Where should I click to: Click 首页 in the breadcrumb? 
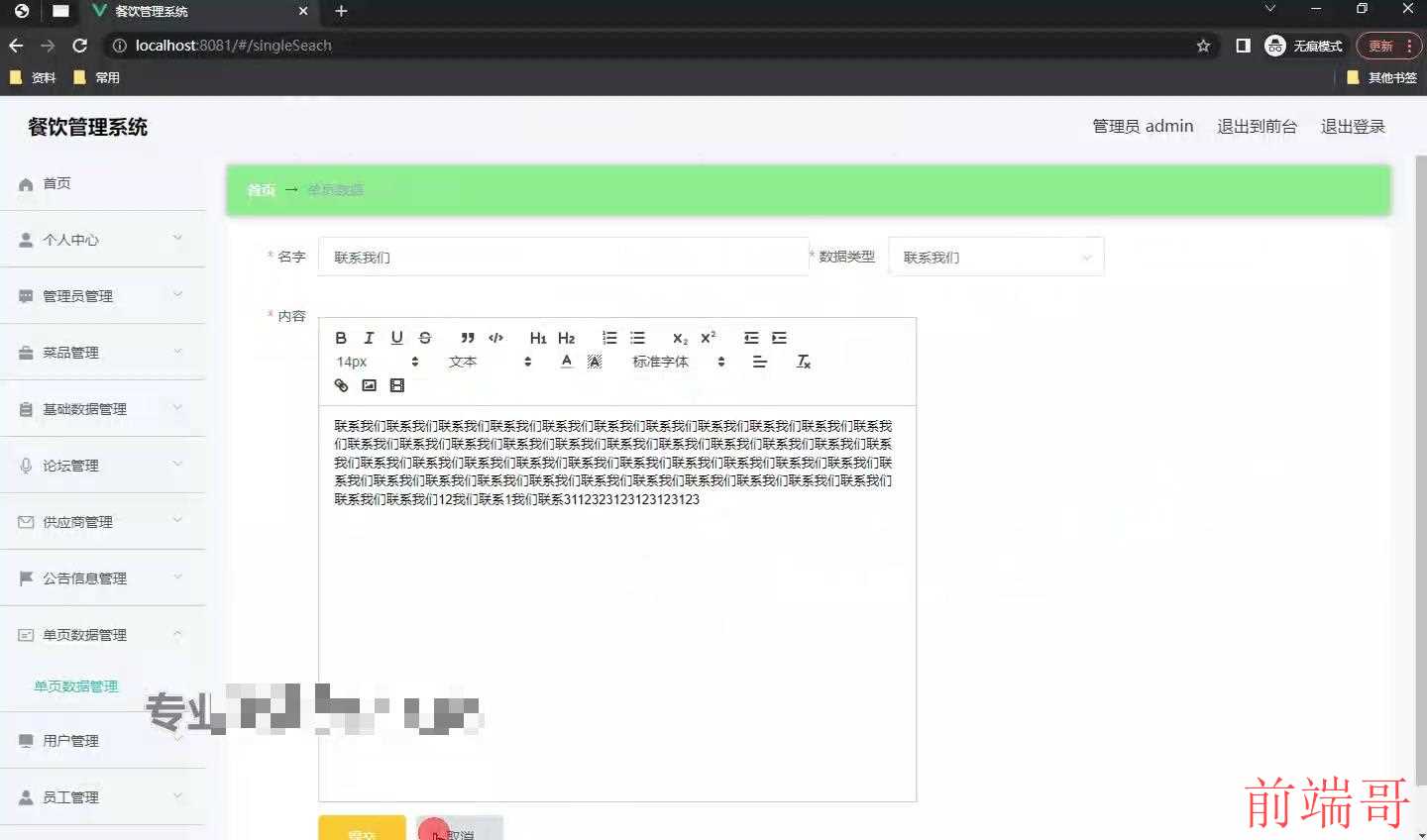click(262, 190)
